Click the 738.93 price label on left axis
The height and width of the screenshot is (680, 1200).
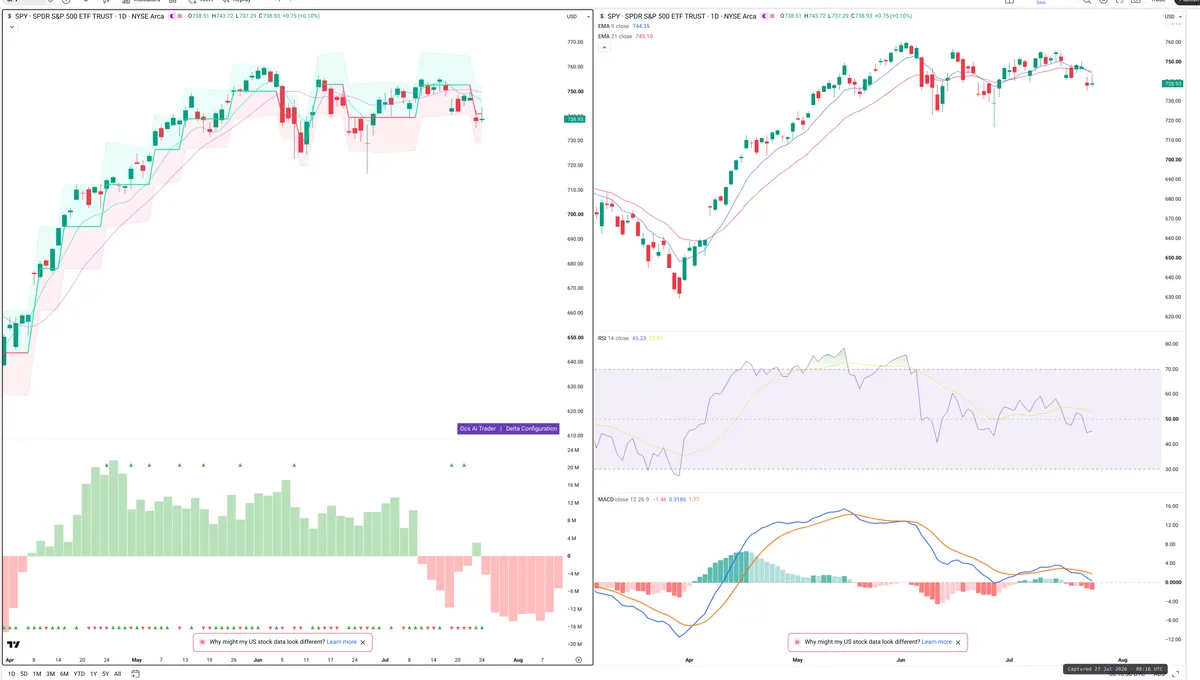click(x=575, y=119)
